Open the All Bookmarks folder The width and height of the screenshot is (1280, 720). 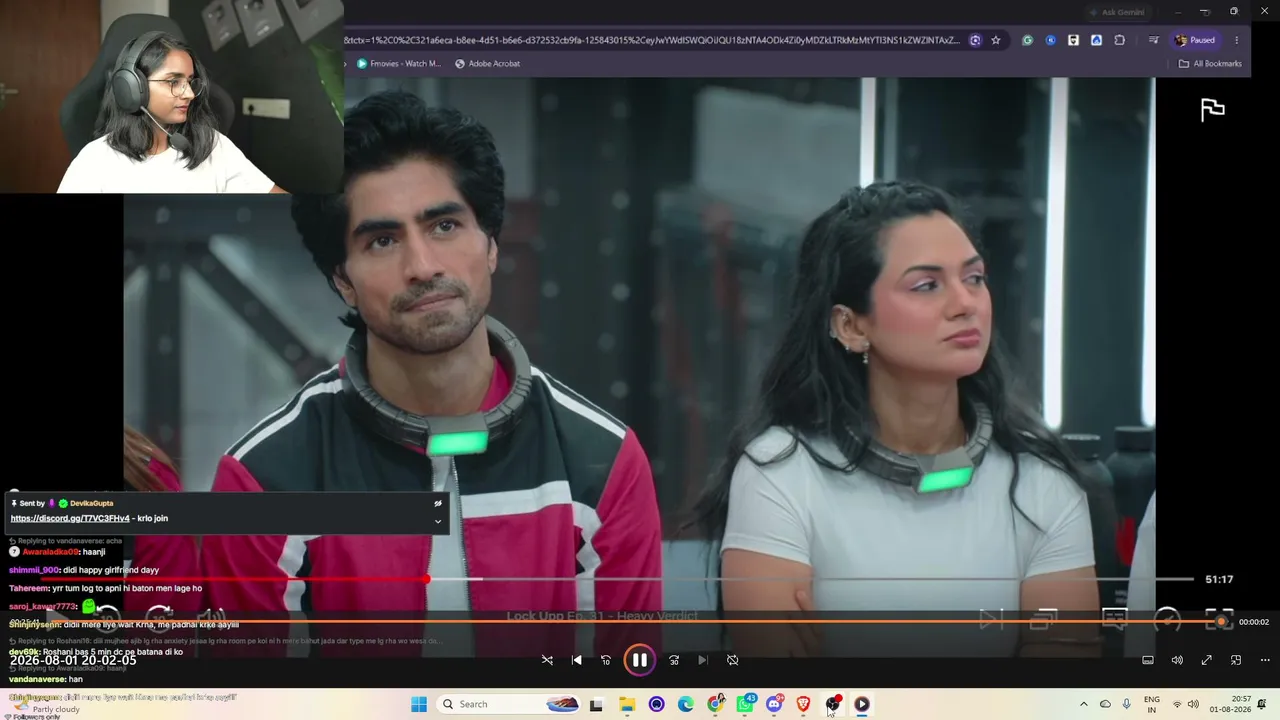[x=1210, y=63]
